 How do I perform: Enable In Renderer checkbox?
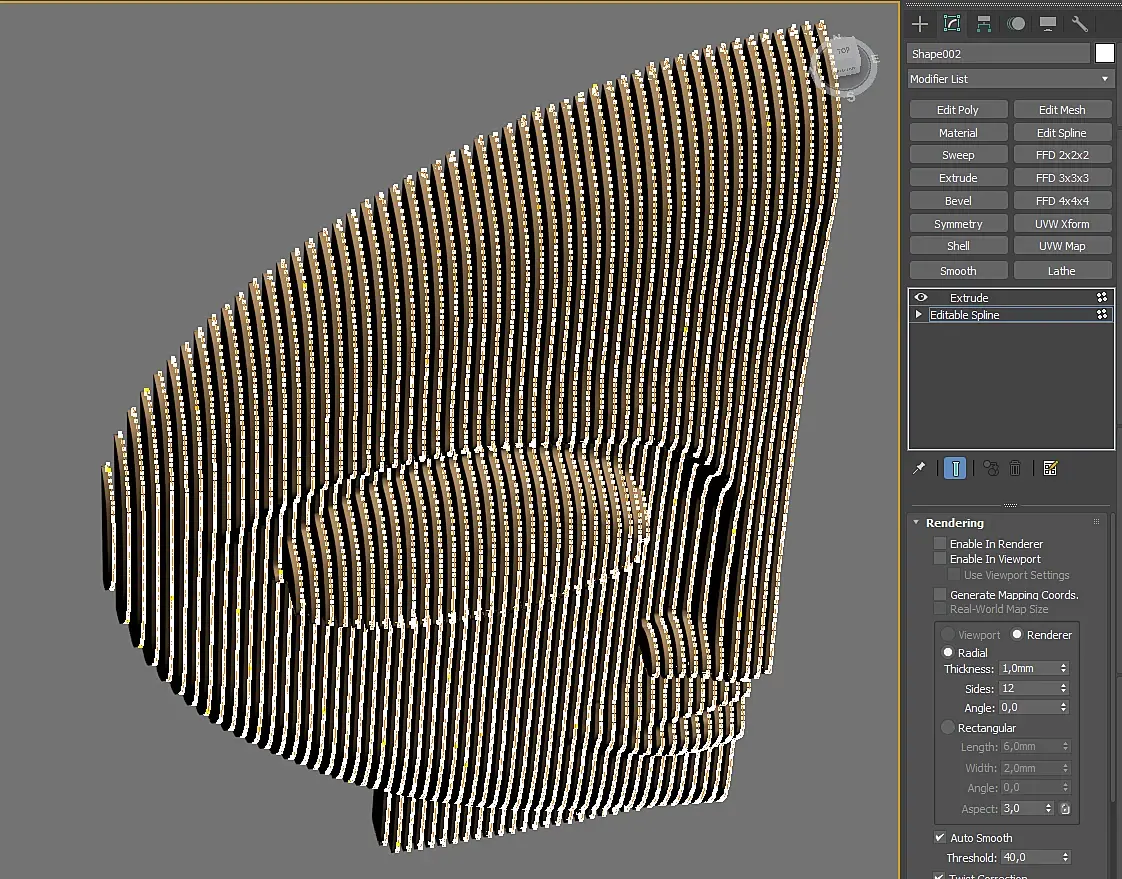[x=940, y=544]
